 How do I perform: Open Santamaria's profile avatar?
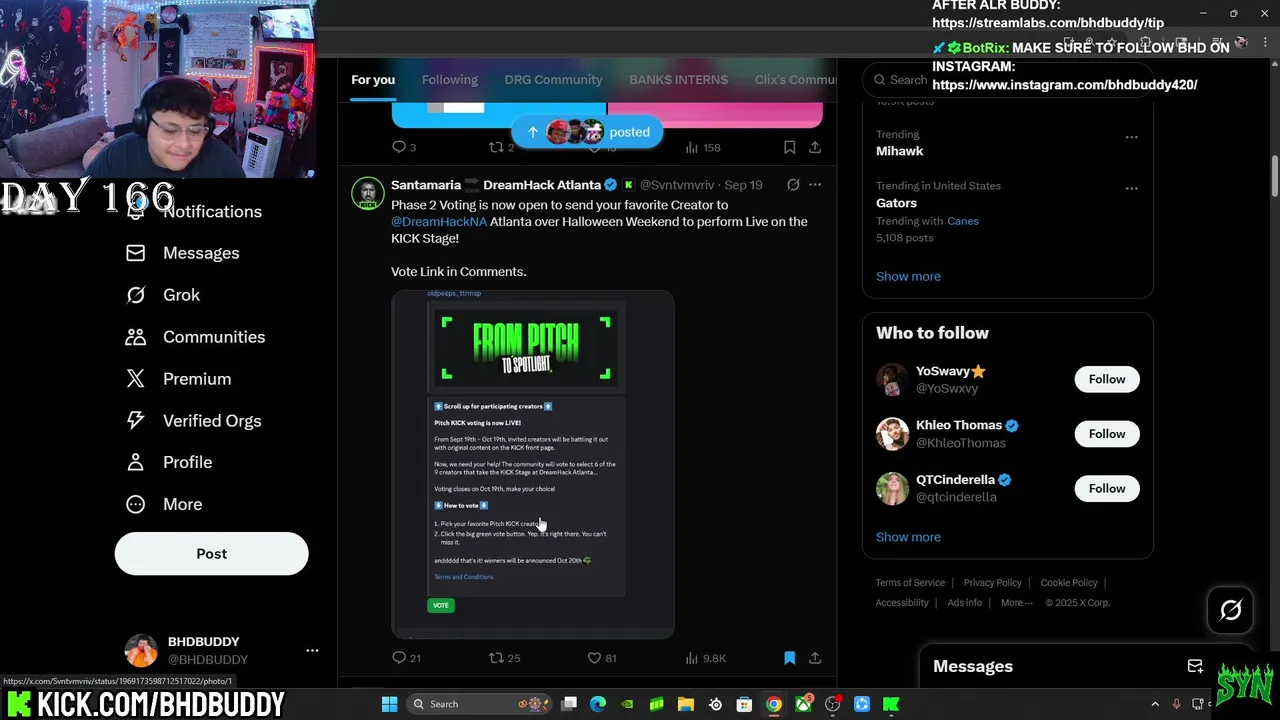point(368,194)
